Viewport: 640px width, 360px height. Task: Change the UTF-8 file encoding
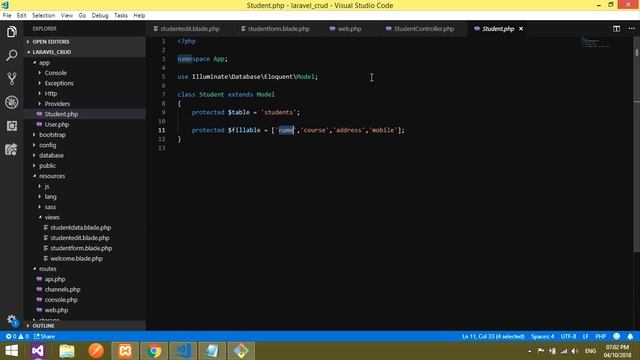pyautogui.click(x=568, y=336)
